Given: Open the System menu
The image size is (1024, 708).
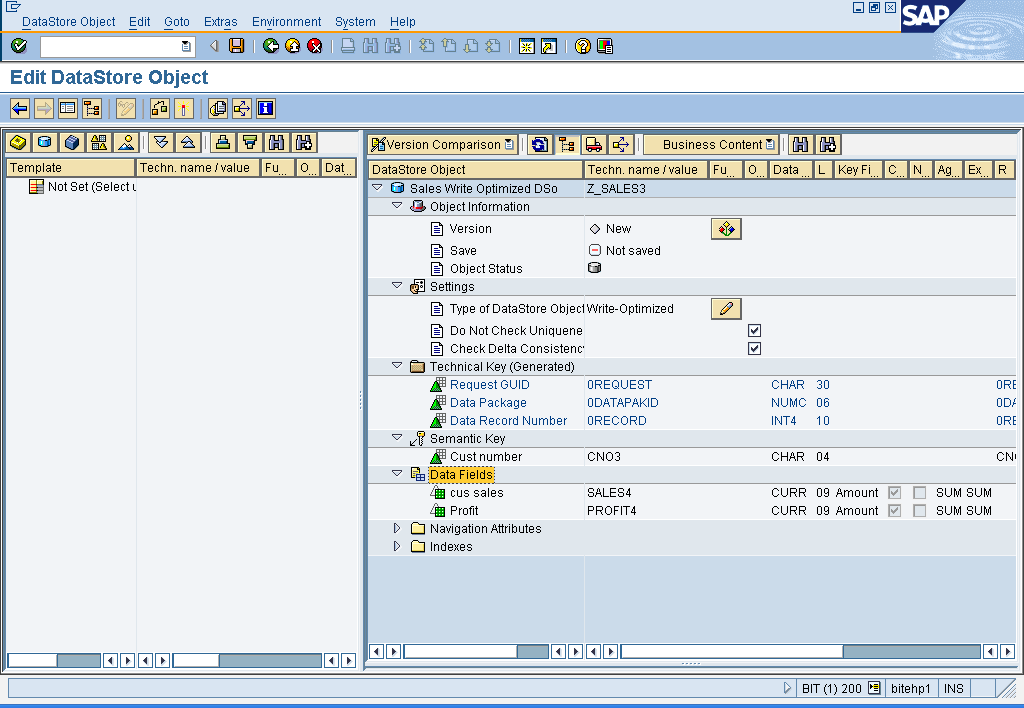Looking at the screenshot, I should [355, 22].
